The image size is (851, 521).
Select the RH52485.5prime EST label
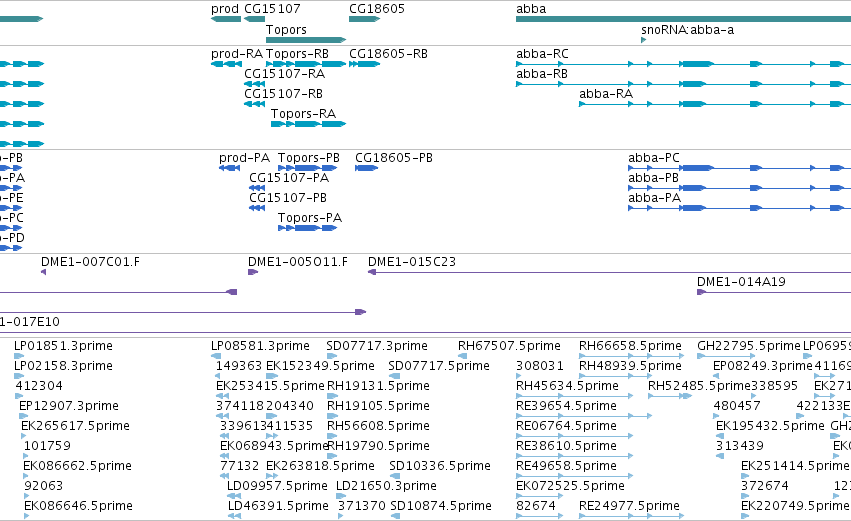pyautogui.click(x=699, y=386)
